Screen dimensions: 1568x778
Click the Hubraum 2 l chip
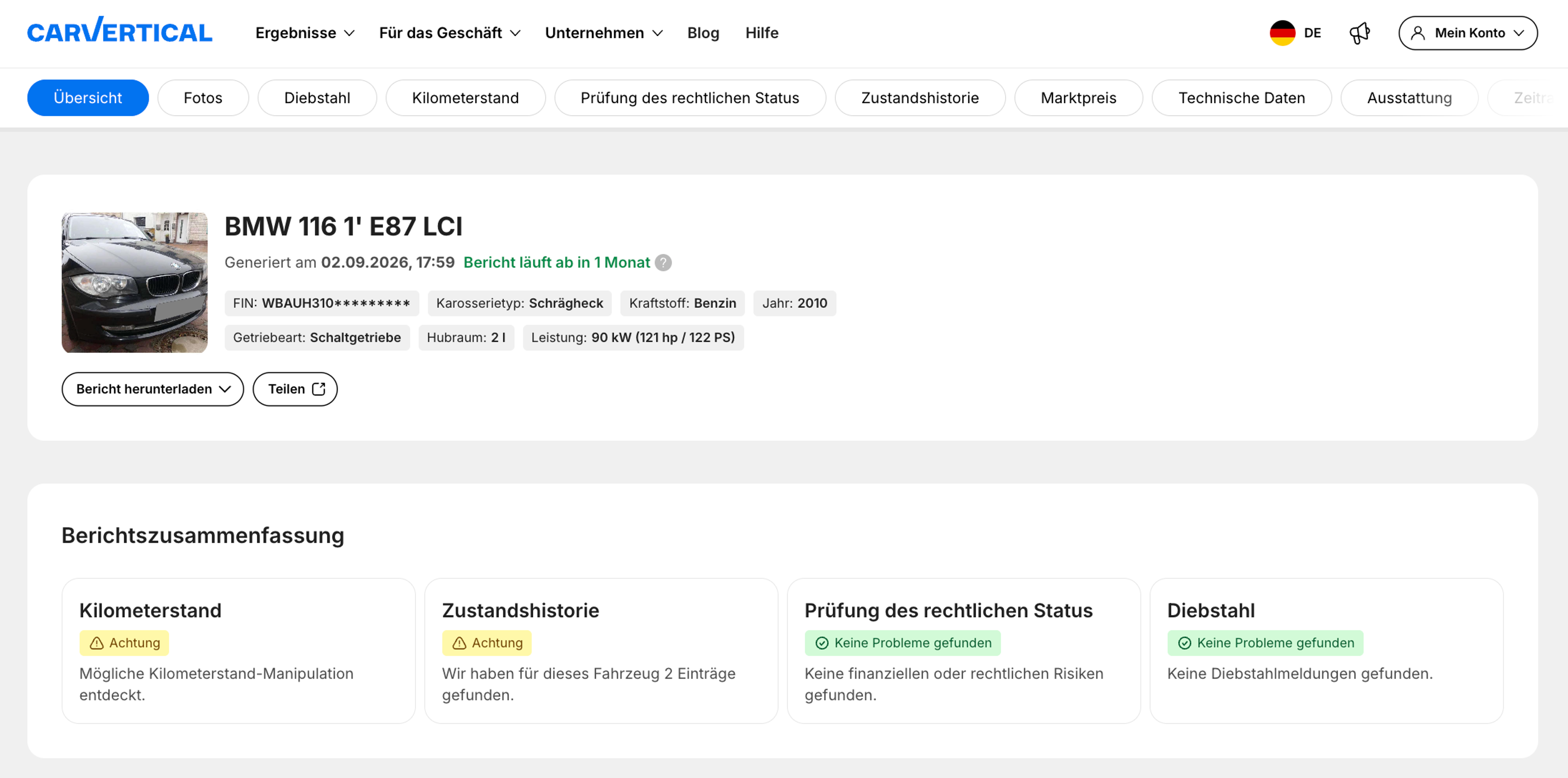466,337
